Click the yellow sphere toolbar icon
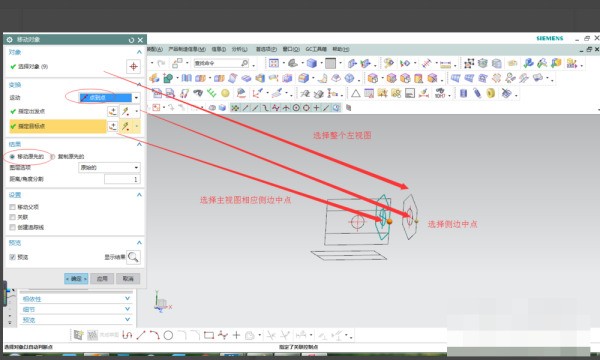The height and width of the screenshot is (360, 600). click(225, 93)
